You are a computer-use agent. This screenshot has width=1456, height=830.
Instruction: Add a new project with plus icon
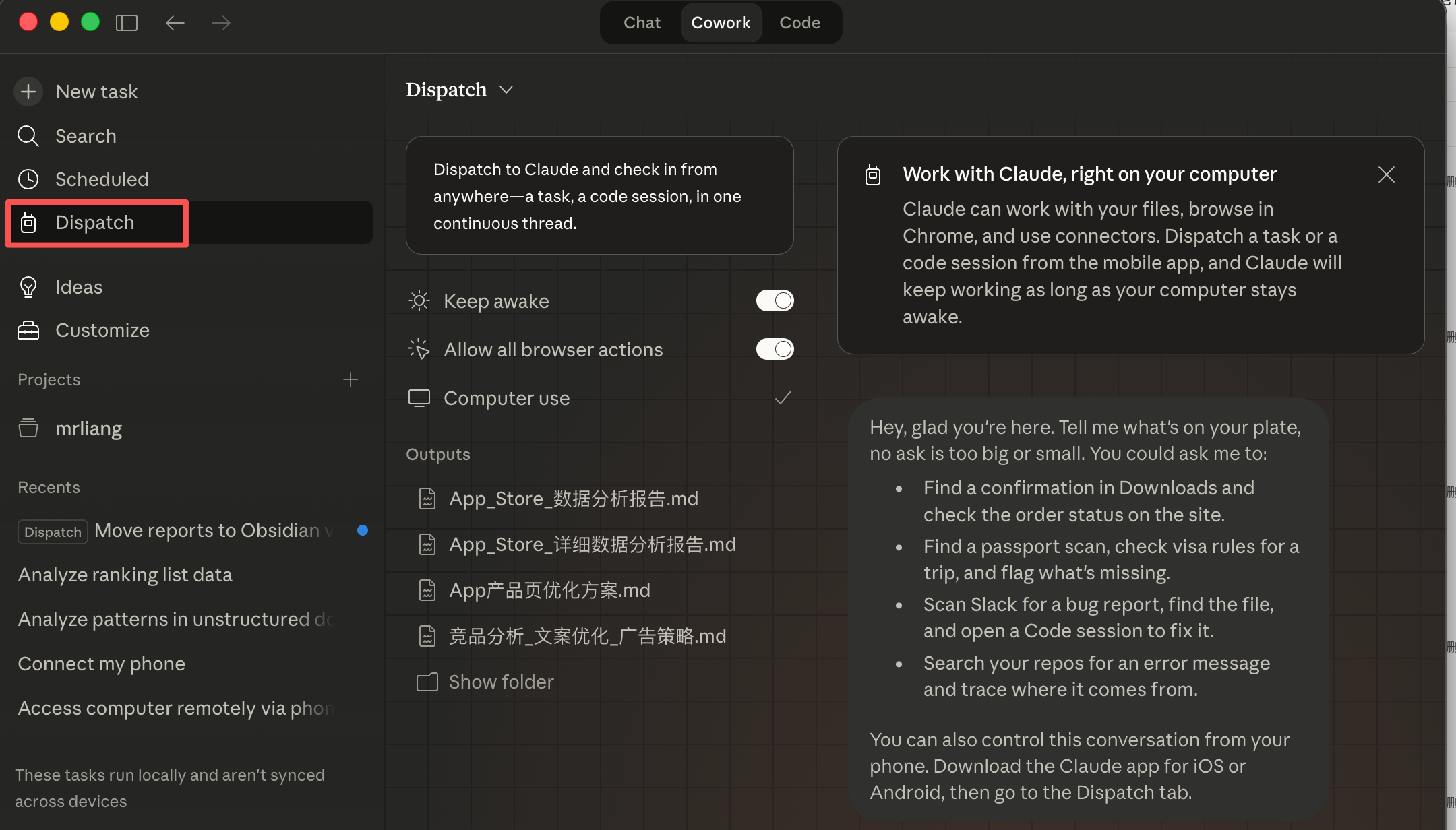click(350, 380)
